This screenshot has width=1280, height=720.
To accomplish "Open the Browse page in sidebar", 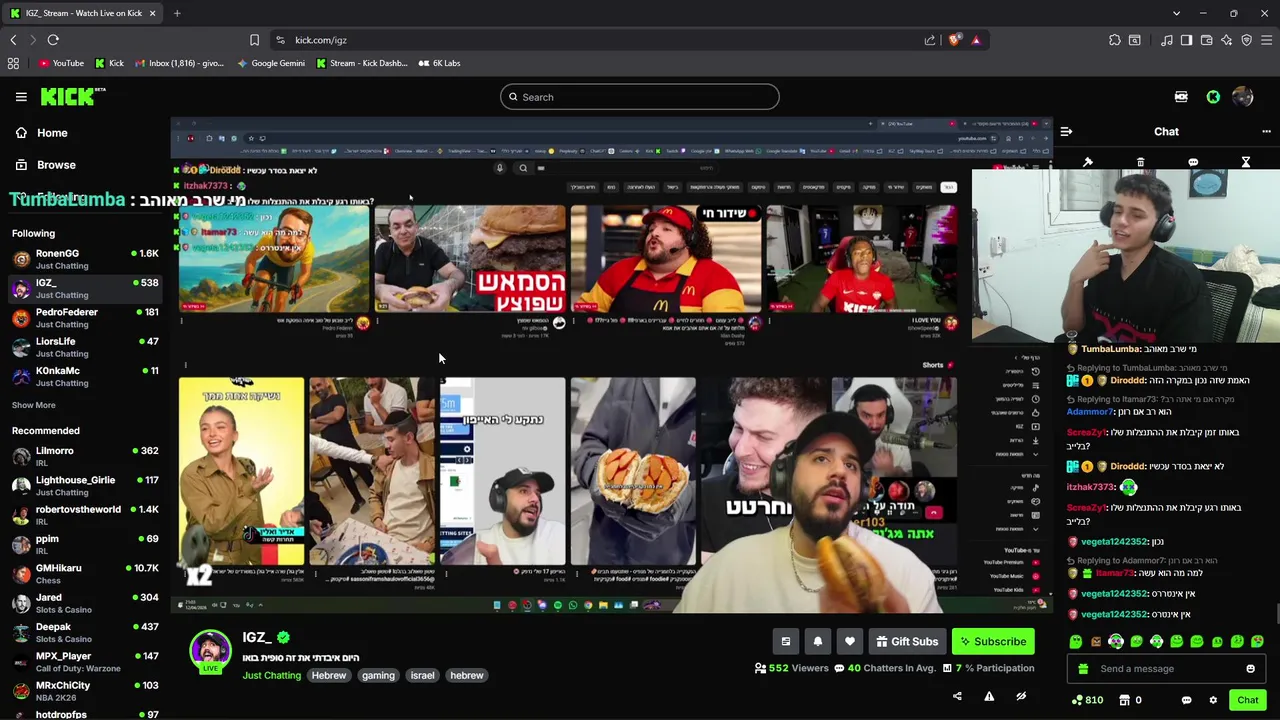I will click(x=45, y=165).
